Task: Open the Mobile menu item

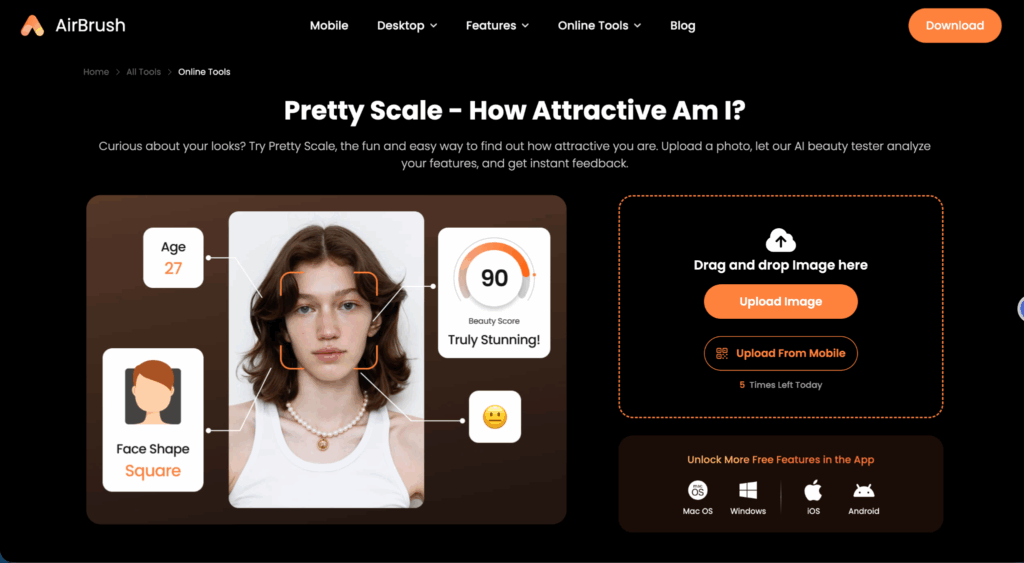Action: coord(329,25)
